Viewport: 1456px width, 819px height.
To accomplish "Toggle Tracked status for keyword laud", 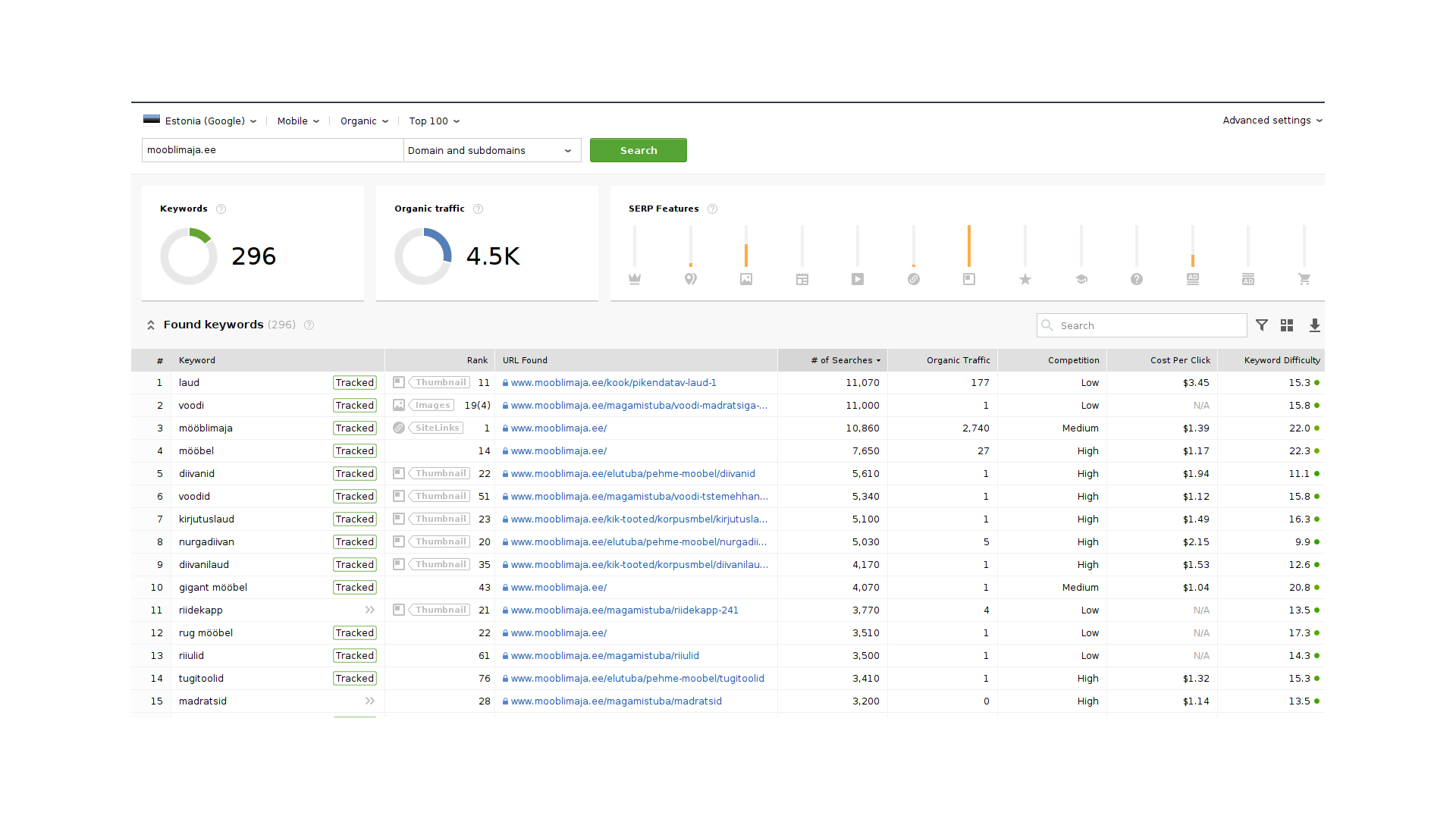I will click(355, 383).
